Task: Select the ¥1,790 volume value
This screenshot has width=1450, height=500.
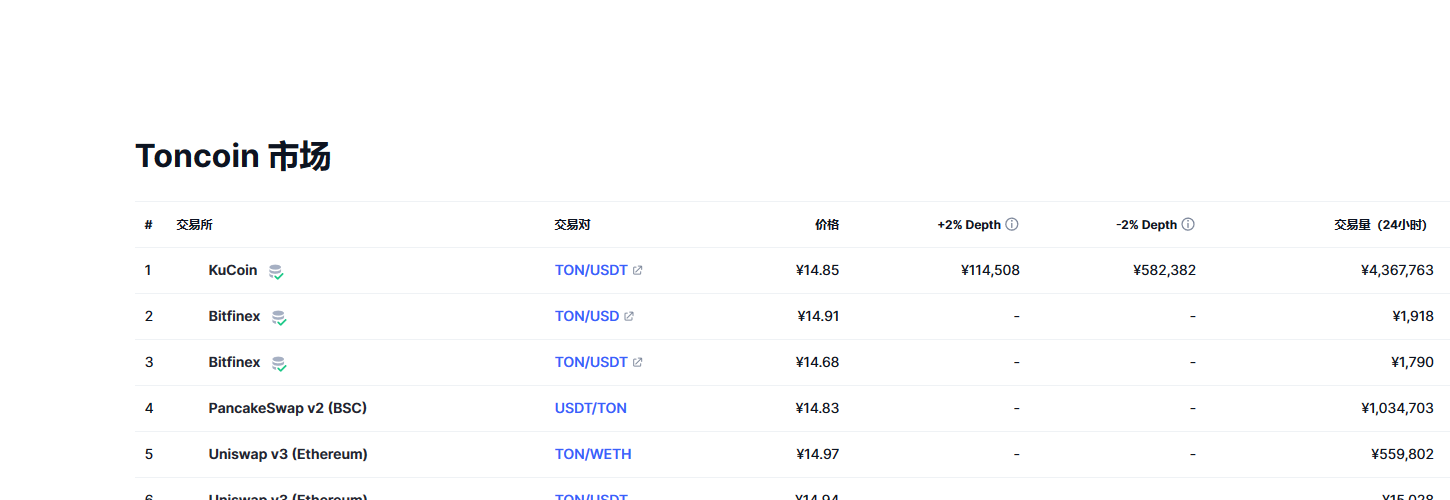Action: pos(1412,362)
